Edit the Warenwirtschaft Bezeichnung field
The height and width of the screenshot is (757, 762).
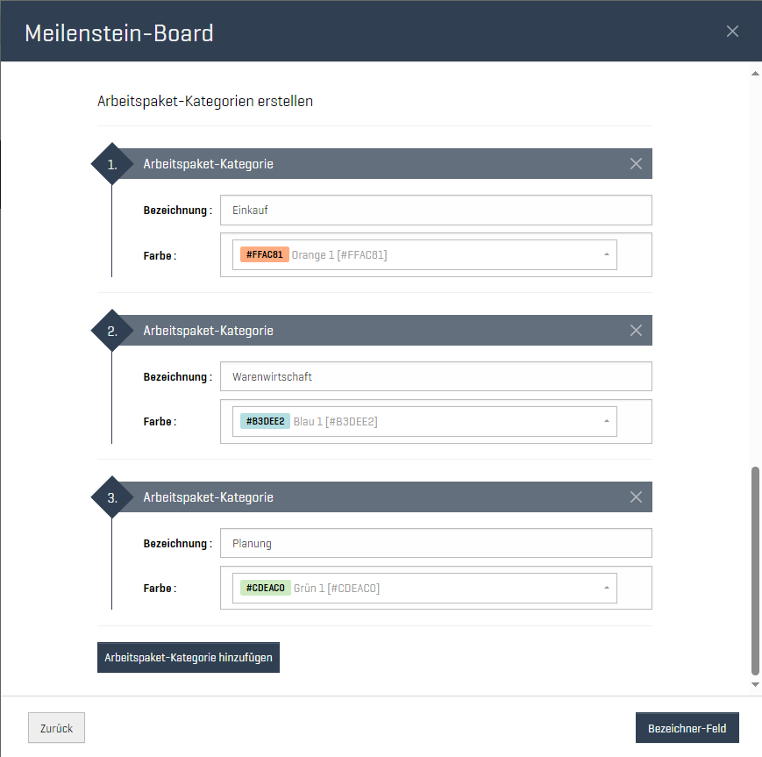pyautogui.click(x=435, y=377)
